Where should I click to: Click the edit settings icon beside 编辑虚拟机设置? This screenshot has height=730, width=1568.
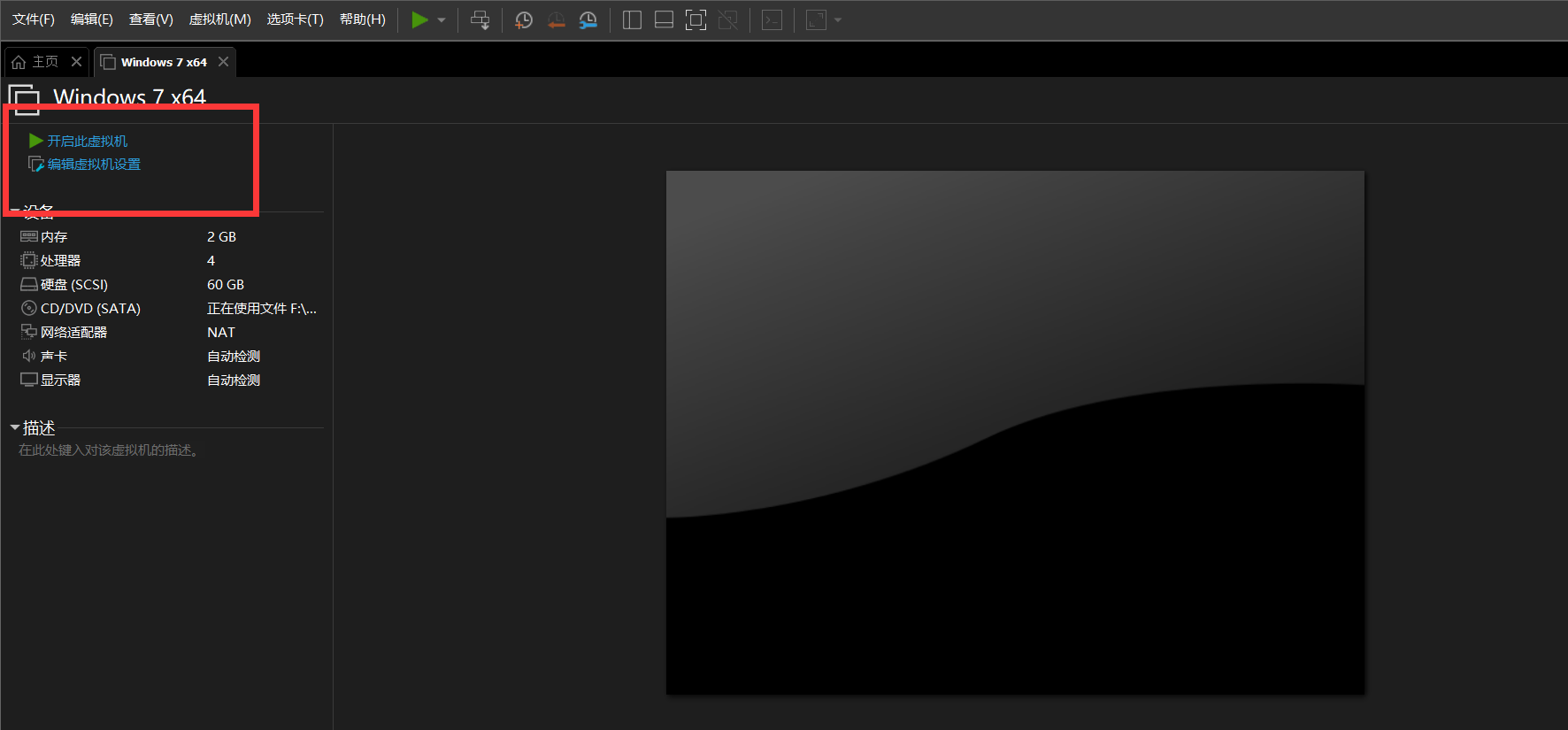(x=36, y=165)
